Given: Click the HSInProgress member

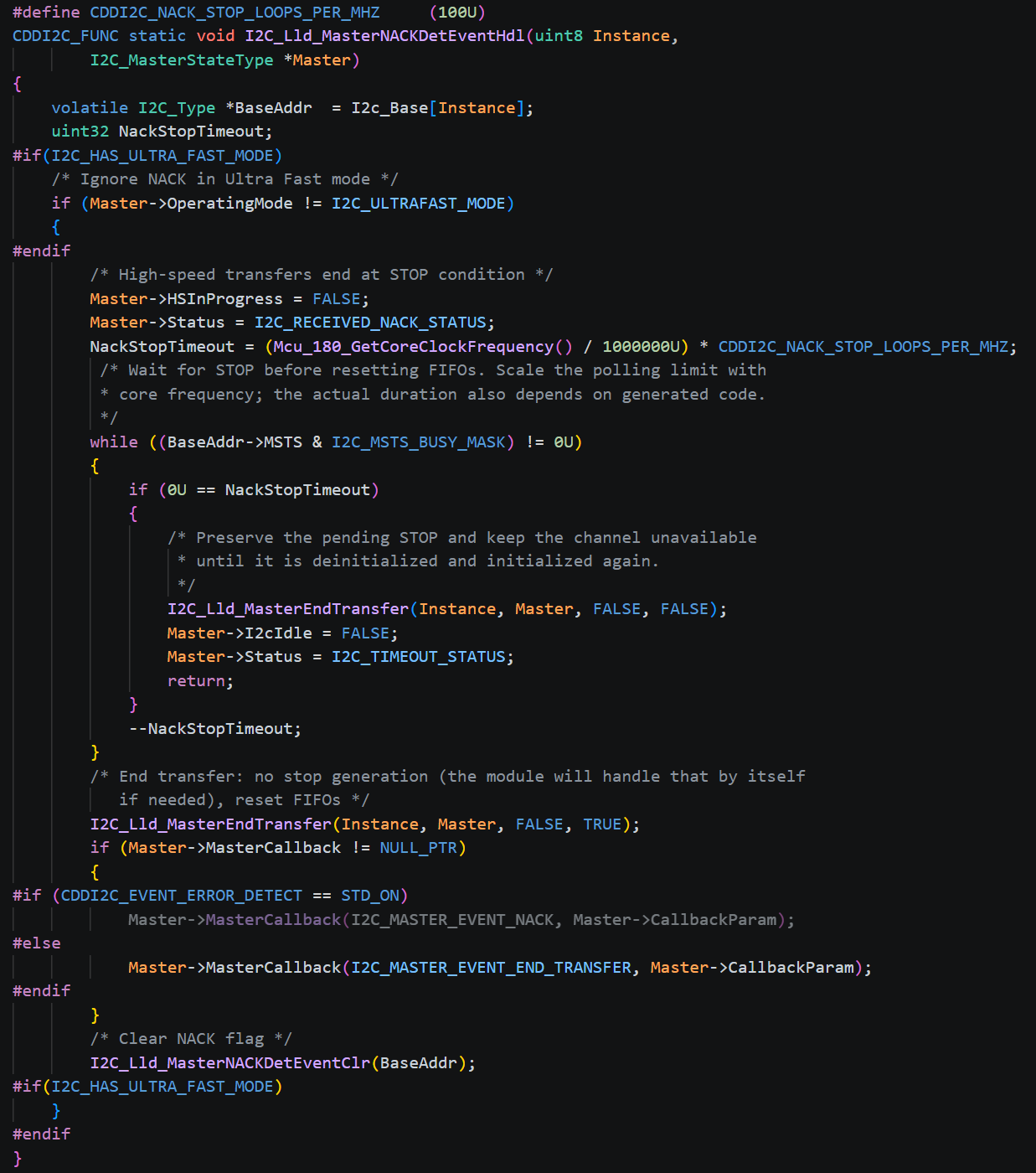Looking at the screenshot, I should coord(225,299).
